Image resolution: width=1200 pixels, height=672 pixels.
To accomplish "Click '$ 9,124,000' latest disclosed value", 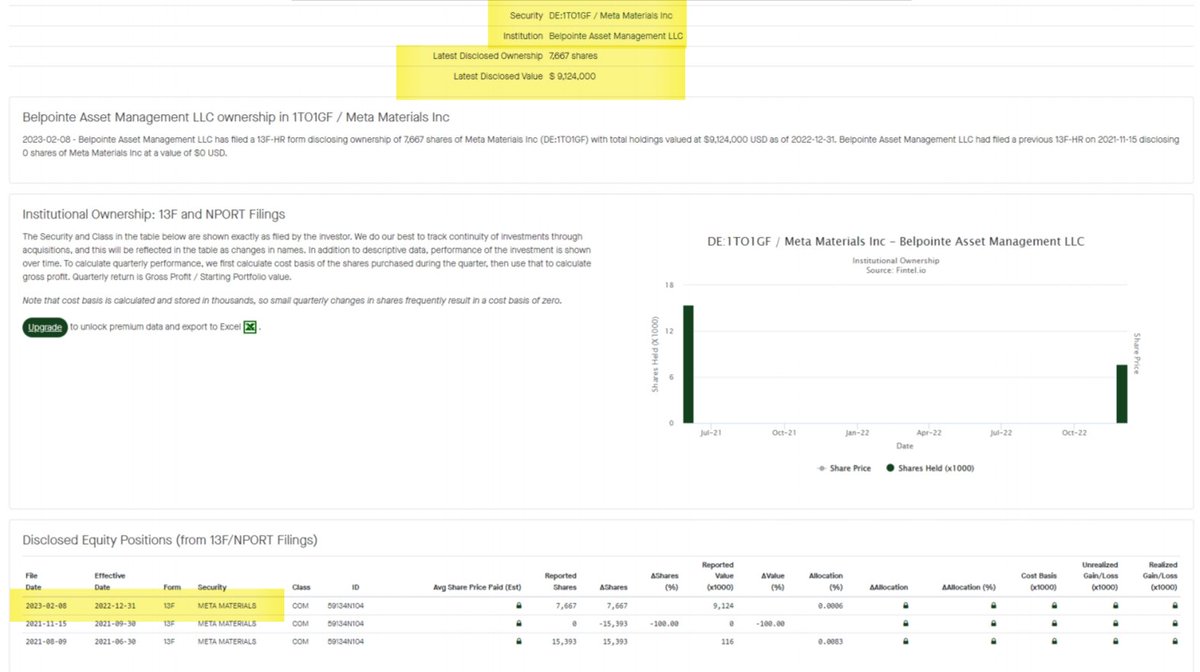I will coord(572,76).
